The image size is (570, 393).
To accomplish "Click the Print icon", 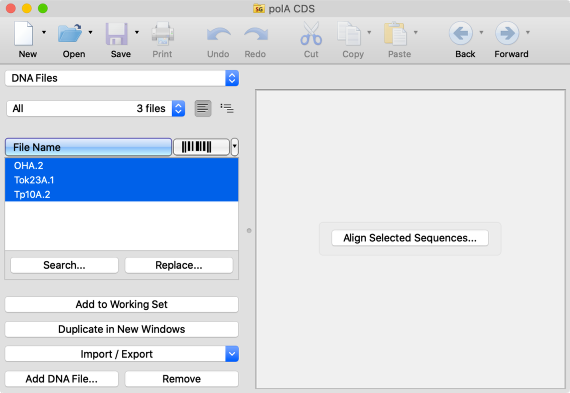I will point(162,33).
